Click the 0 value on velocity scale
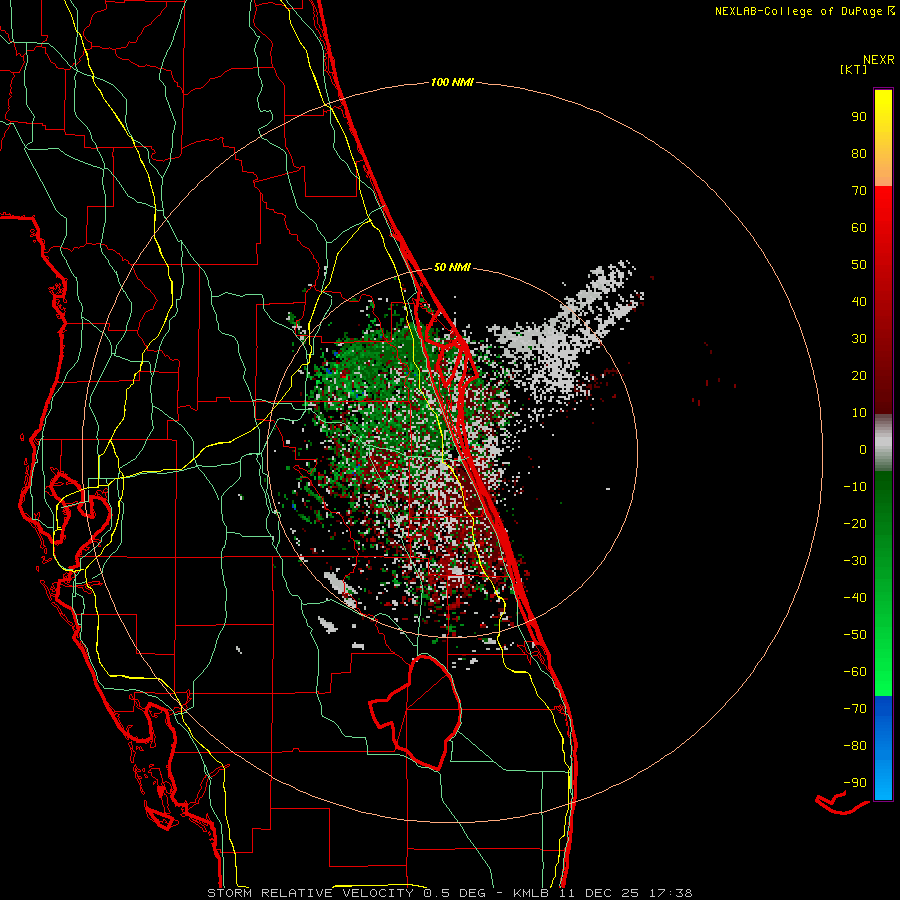 point(863,449)
